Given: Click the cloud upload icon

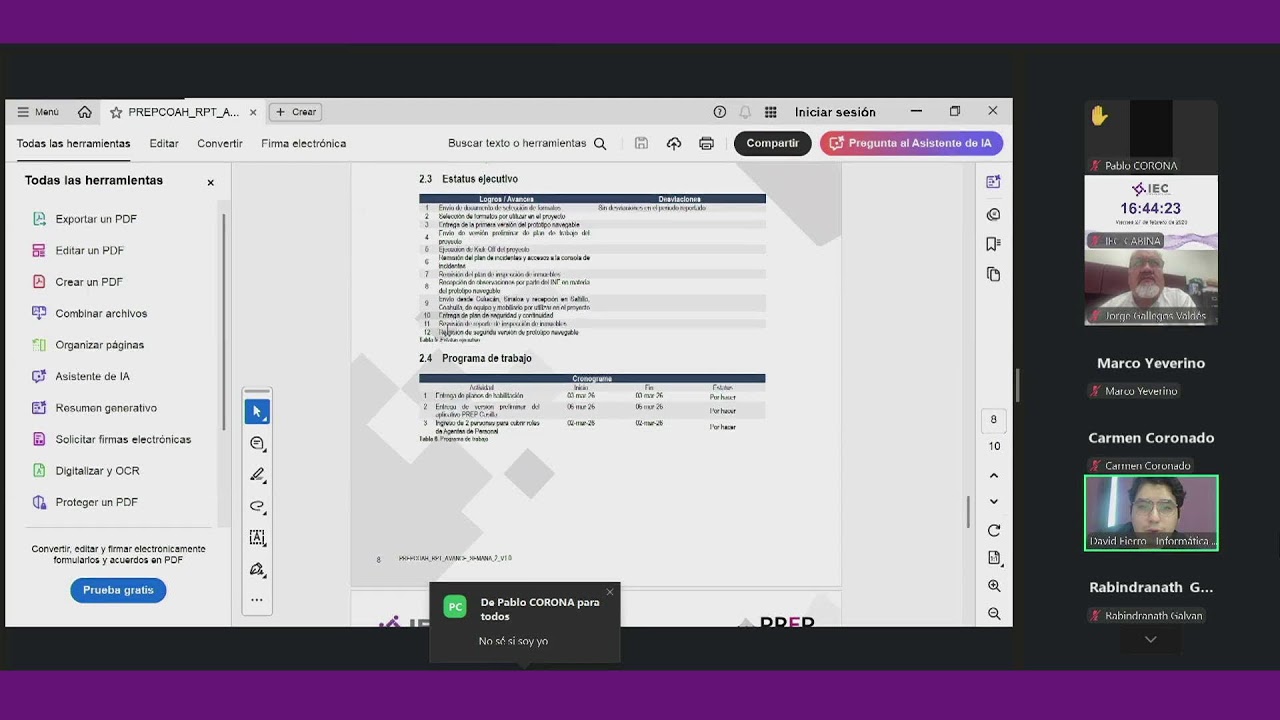Looking at the screenshot, I should click(x=674, y=144).
